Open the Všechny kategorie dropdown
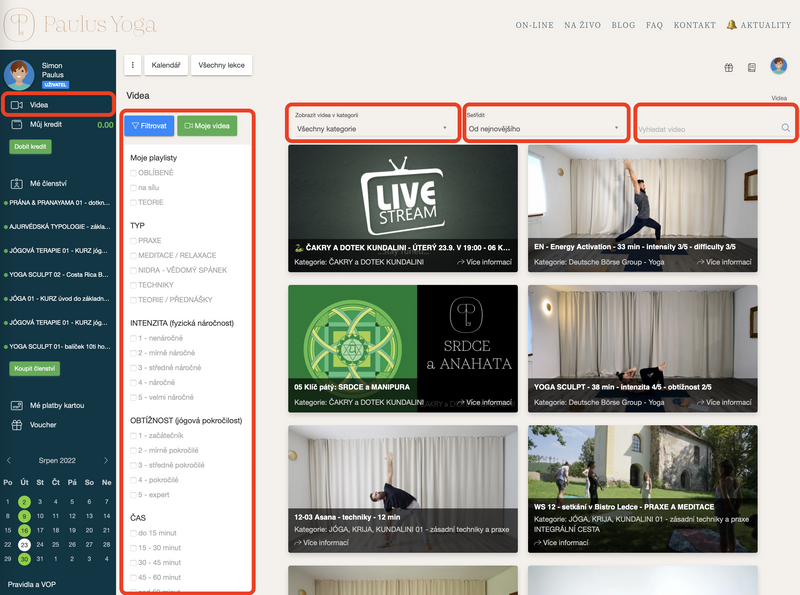The width and height of the screenshot is (800, 595). (372, 129)
